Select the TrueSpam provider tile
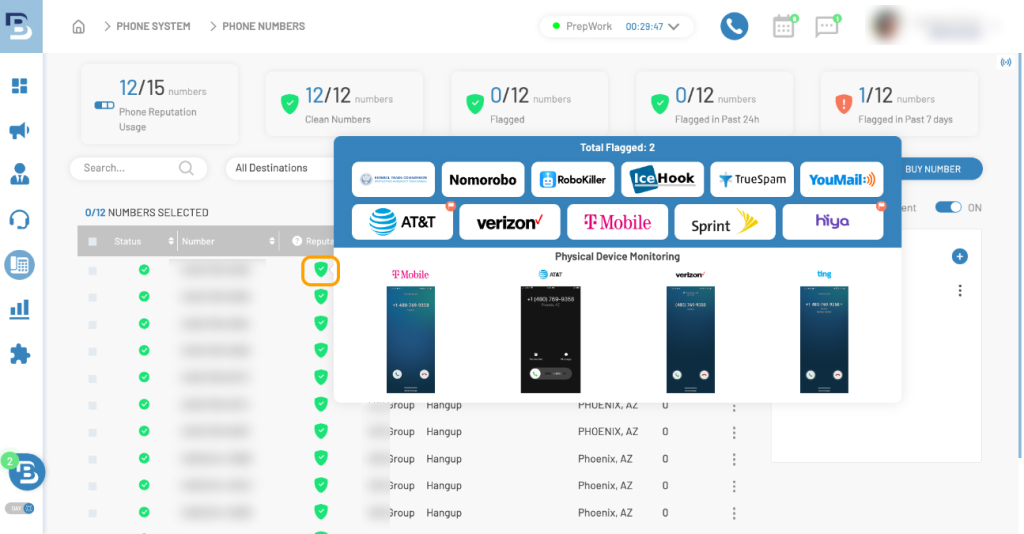The width and height of the screenshot is (1024, 534). click(x=752, y=180)
